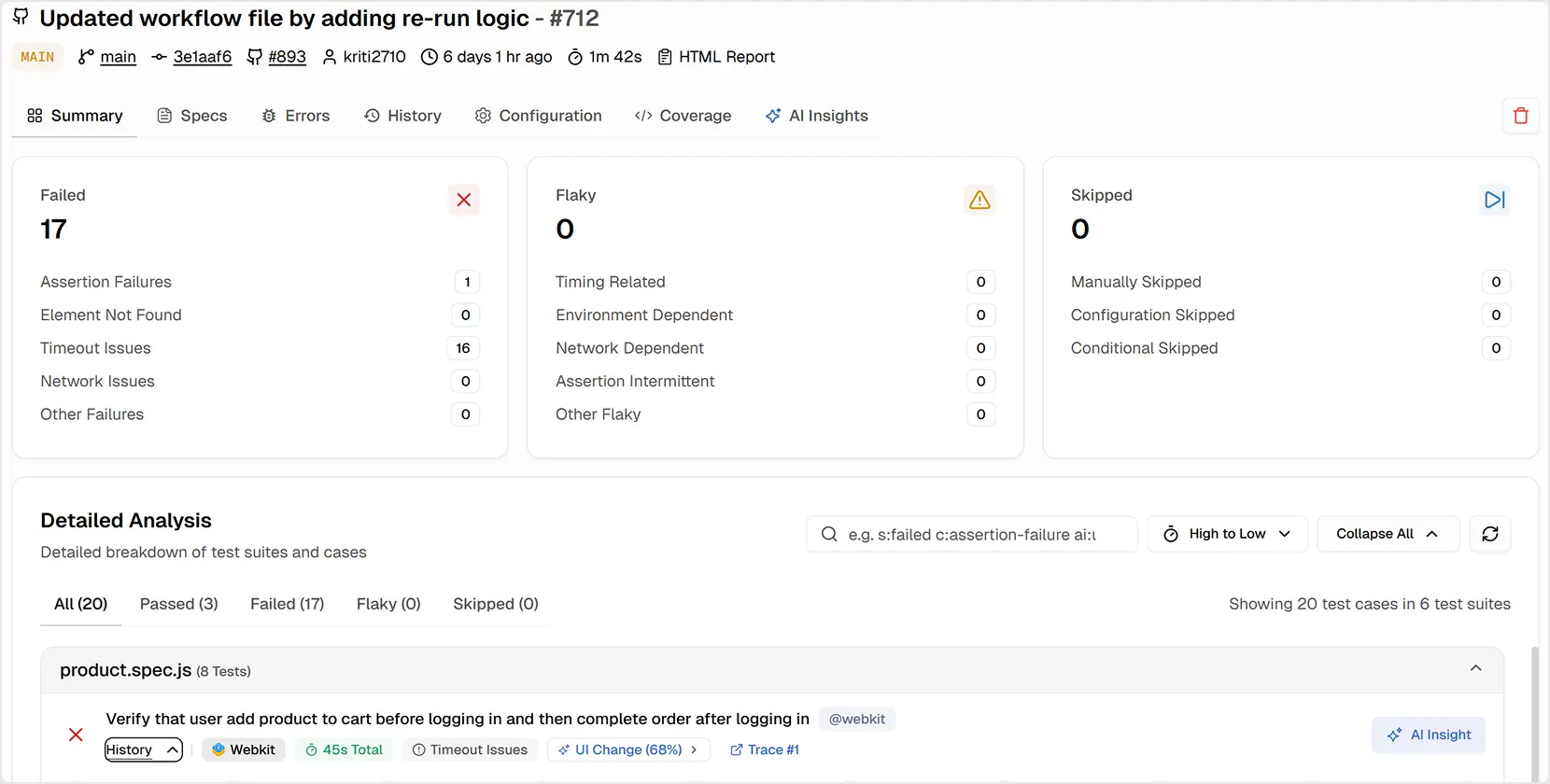Click the pull request icon beside #893

pos(254,57)
